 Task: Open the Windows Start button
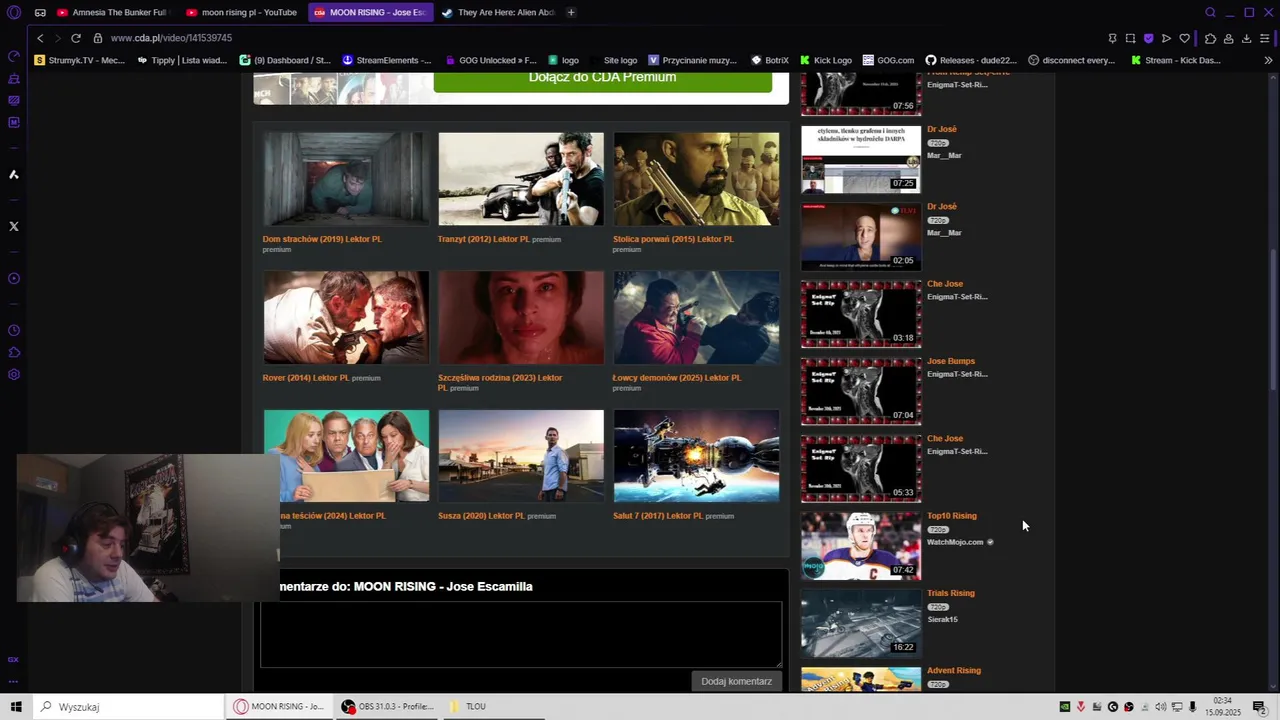pyautogui.click(x=16, y=707)
